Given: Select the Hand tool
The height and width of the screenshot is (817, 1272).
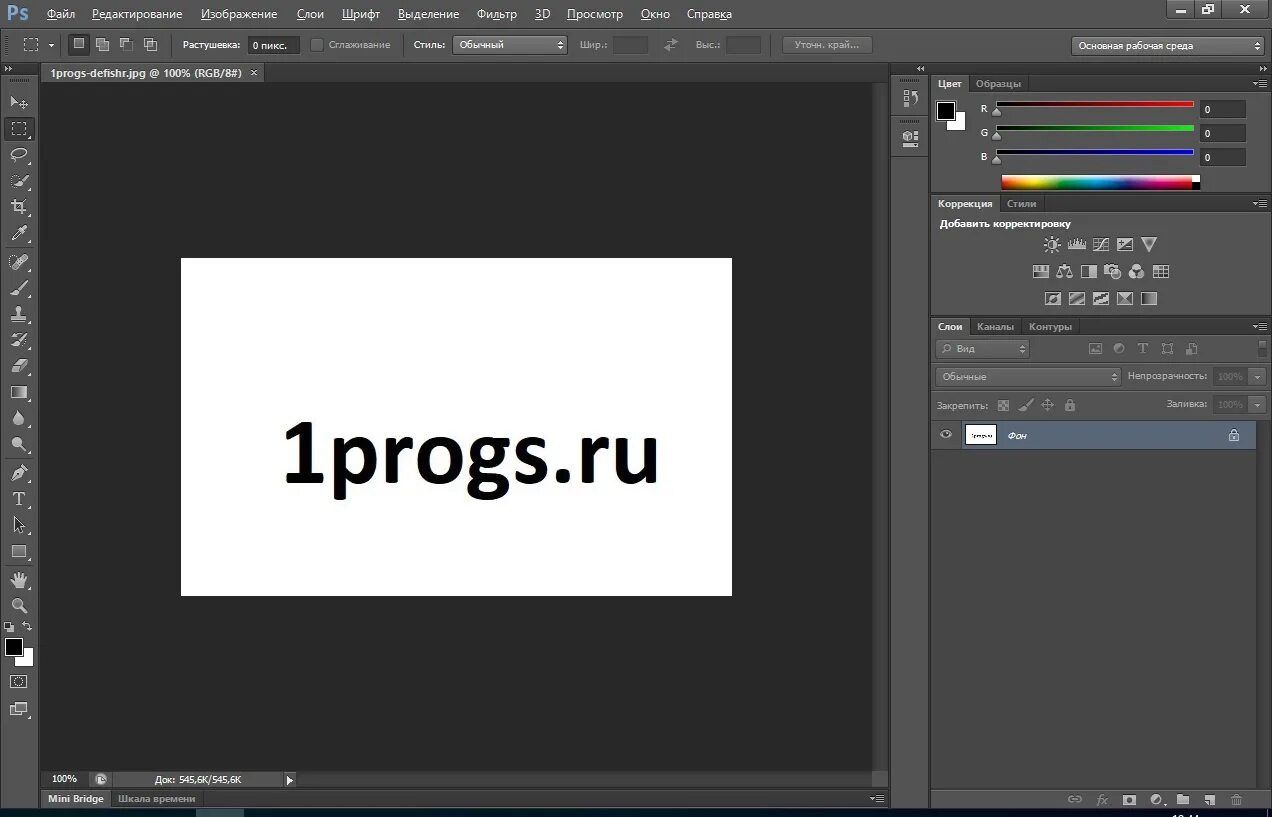Looking at the screenshot, I should pos(19,580).
